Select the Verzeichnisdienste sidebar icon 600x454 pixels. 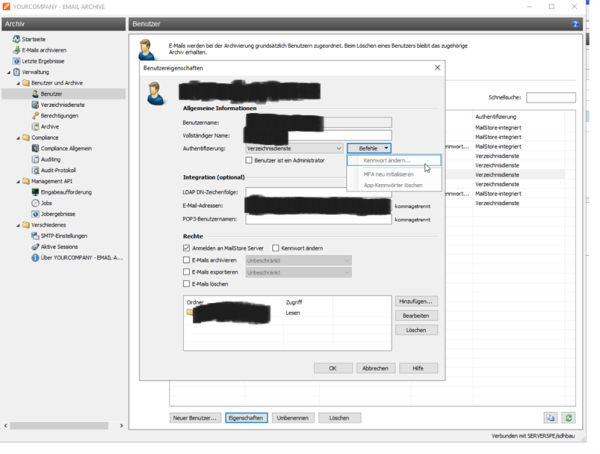35,105
